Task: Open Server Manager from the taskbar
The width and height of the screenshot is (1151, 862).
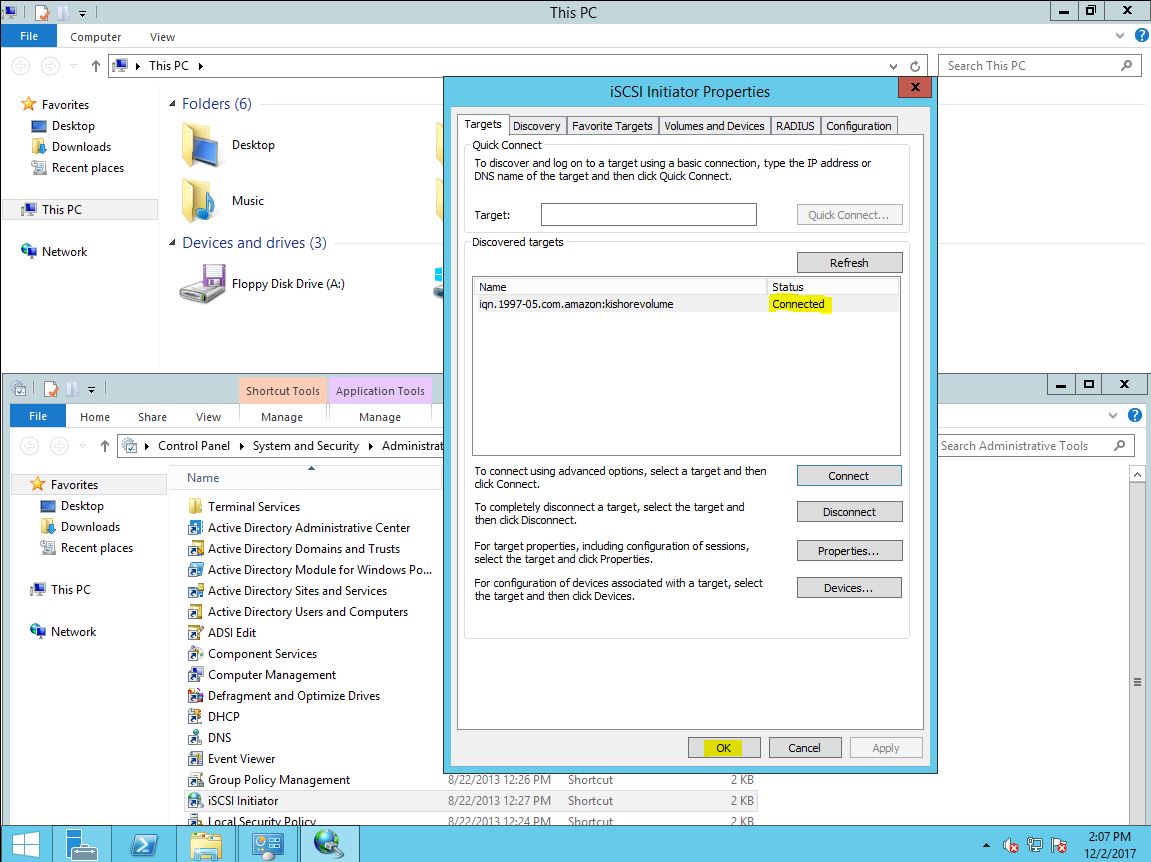Action: coord(82,845)
